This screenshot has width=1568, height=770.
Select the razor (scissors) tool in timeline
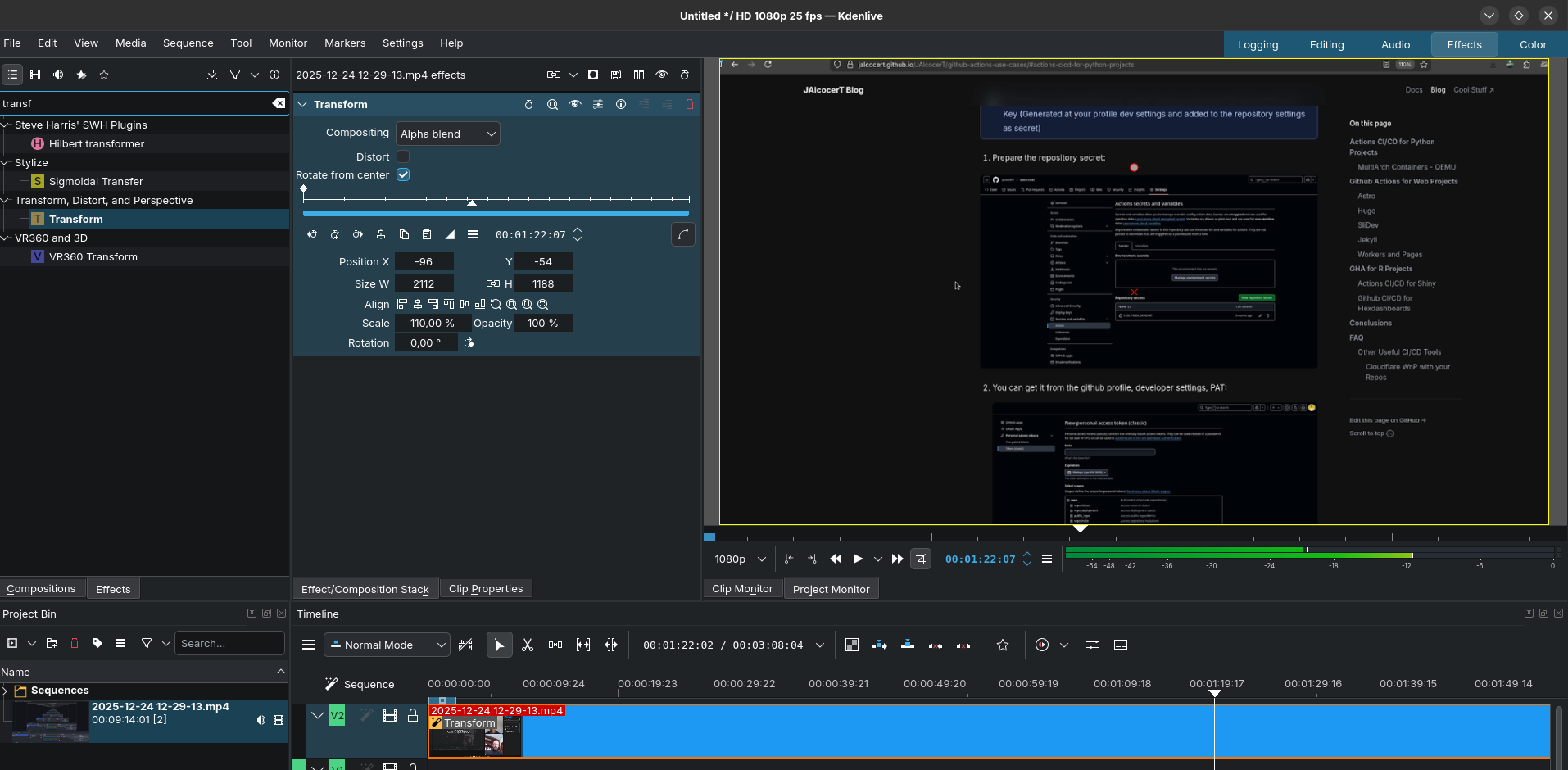point(528,645)
